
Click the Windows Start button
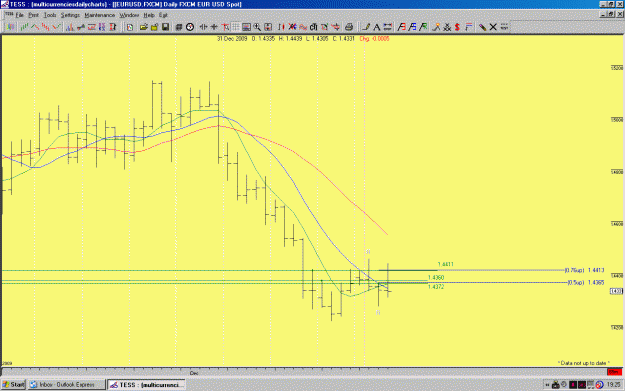click(13, 385)
